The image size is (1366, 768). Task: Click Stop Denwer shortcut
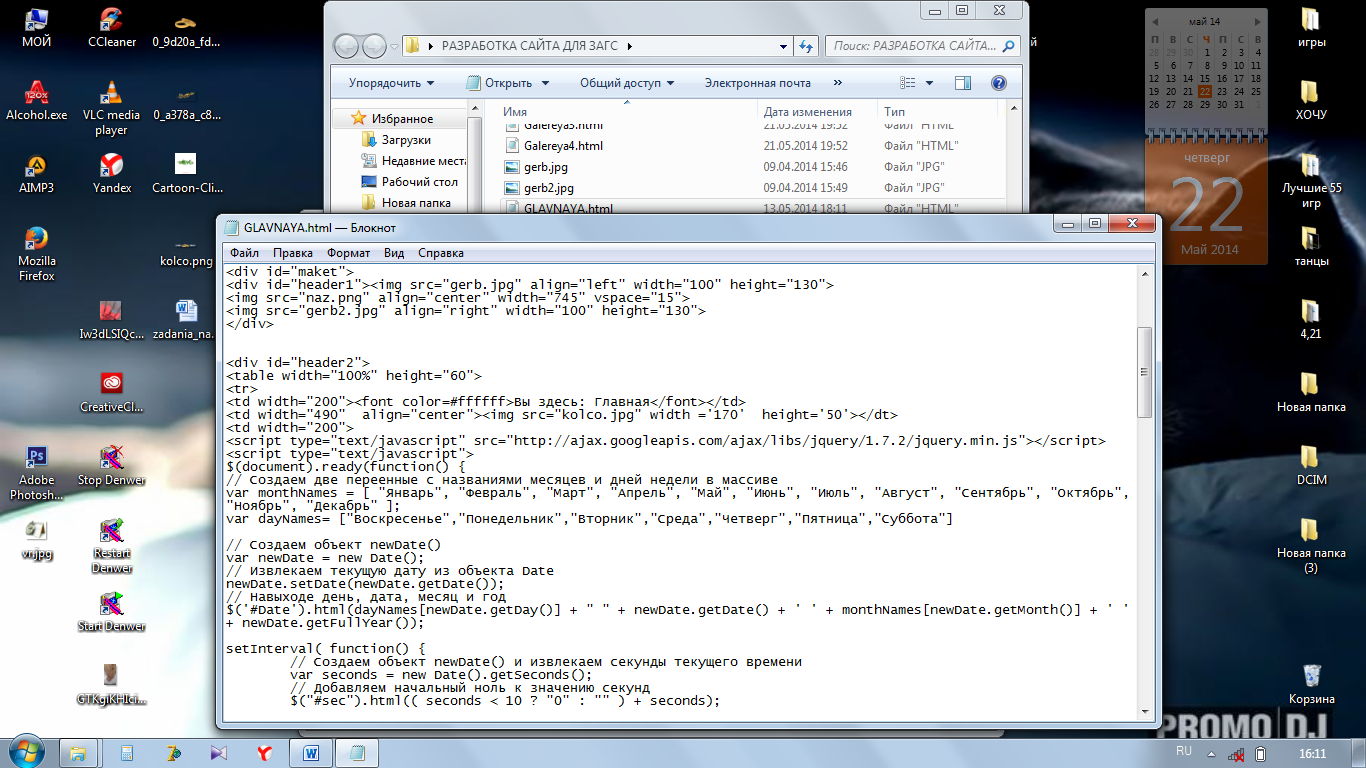111,466
